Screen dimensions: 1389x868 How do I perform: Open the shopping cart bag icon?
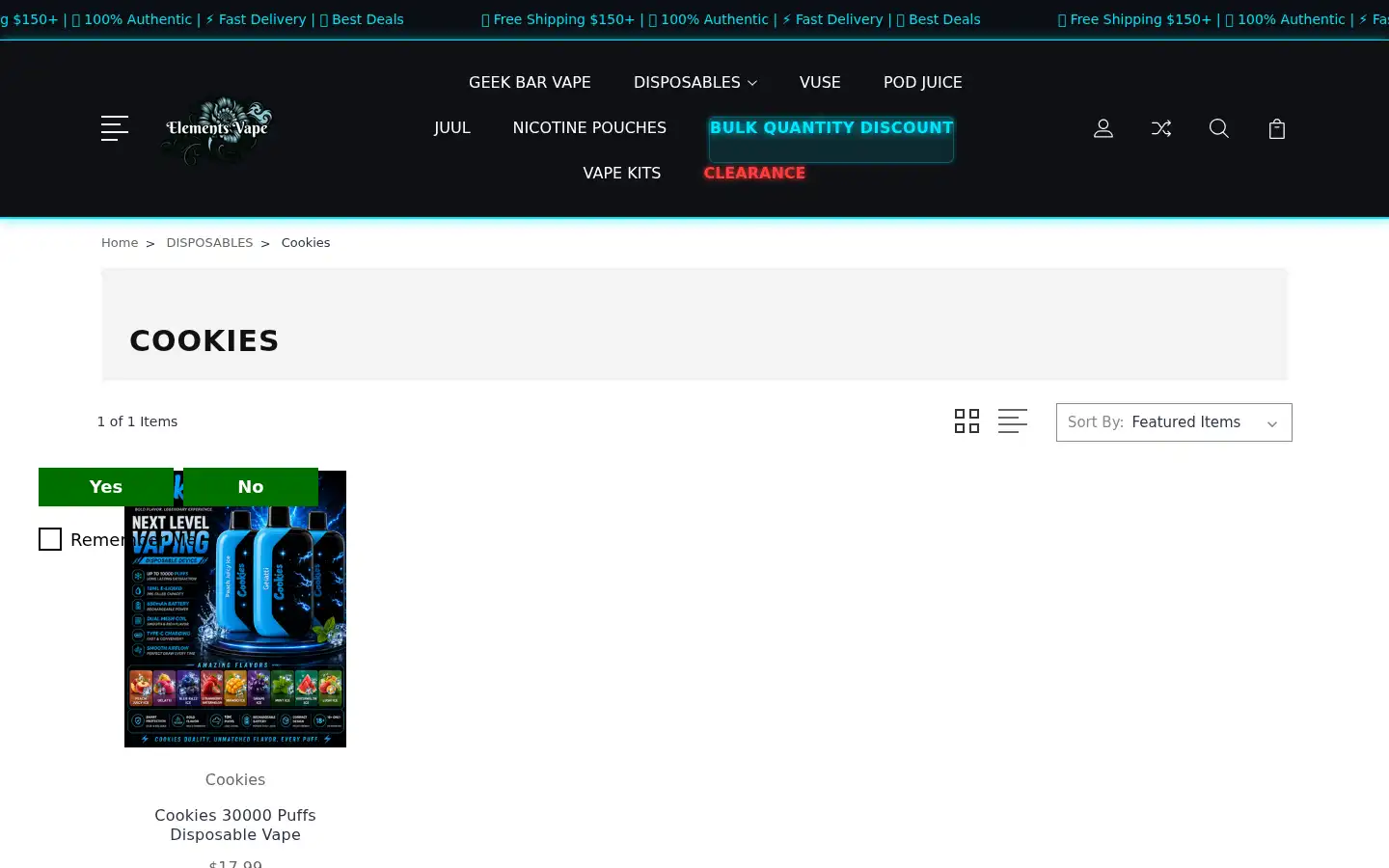[1277, 128]
